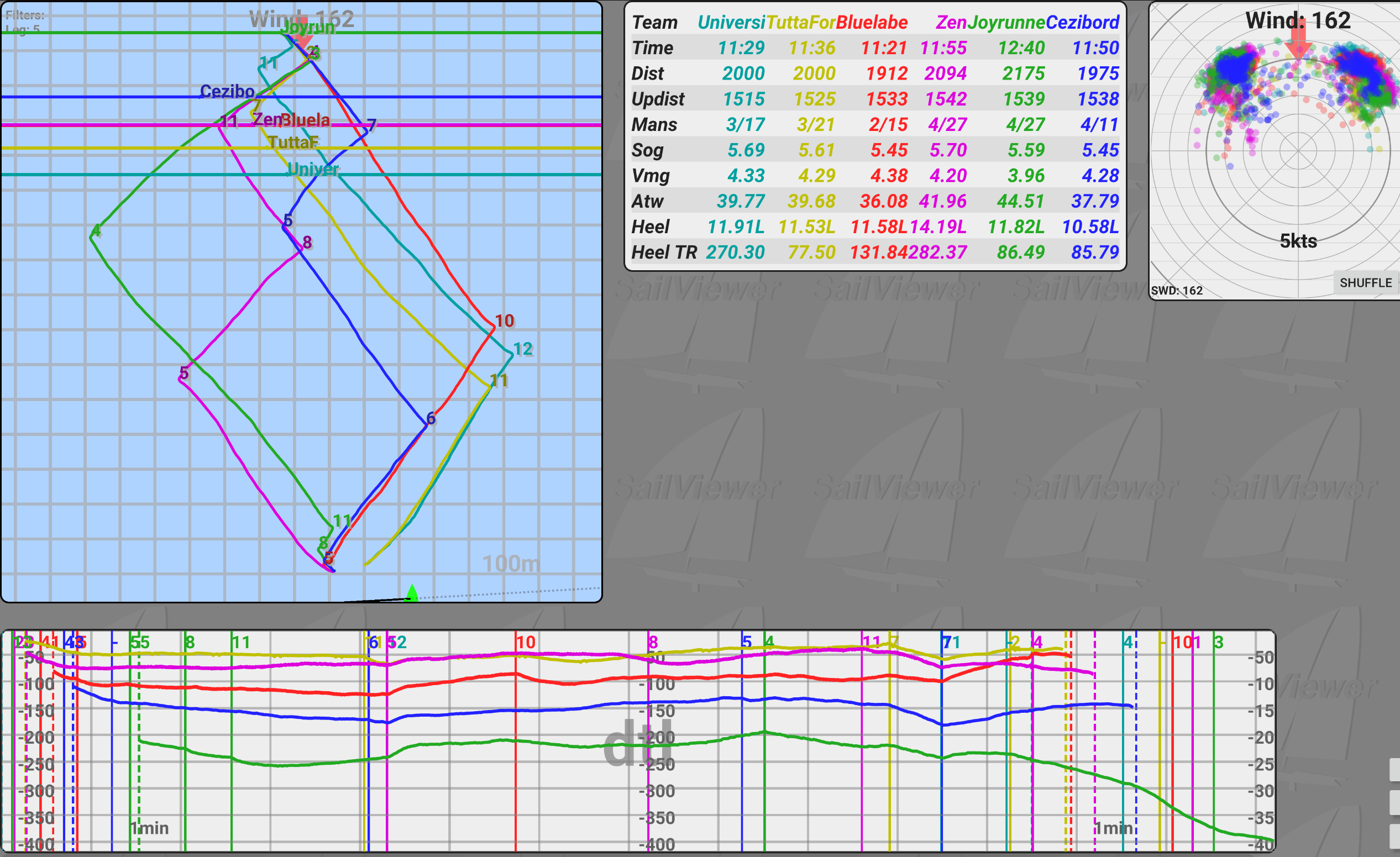This screenshot has width=1400, height=857.
Task: Click the Cezibo finish line label on the map
Action: (x=227, y=91)
